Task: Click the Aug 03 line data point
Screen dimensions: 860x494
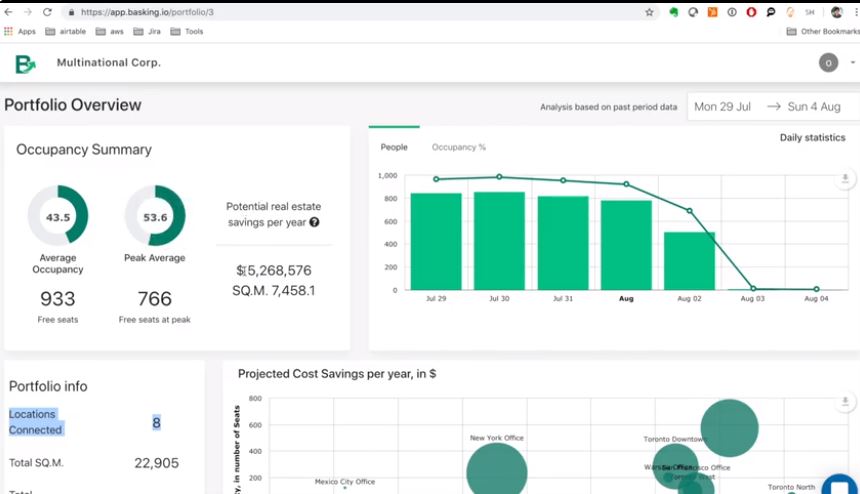Action: 753,288
